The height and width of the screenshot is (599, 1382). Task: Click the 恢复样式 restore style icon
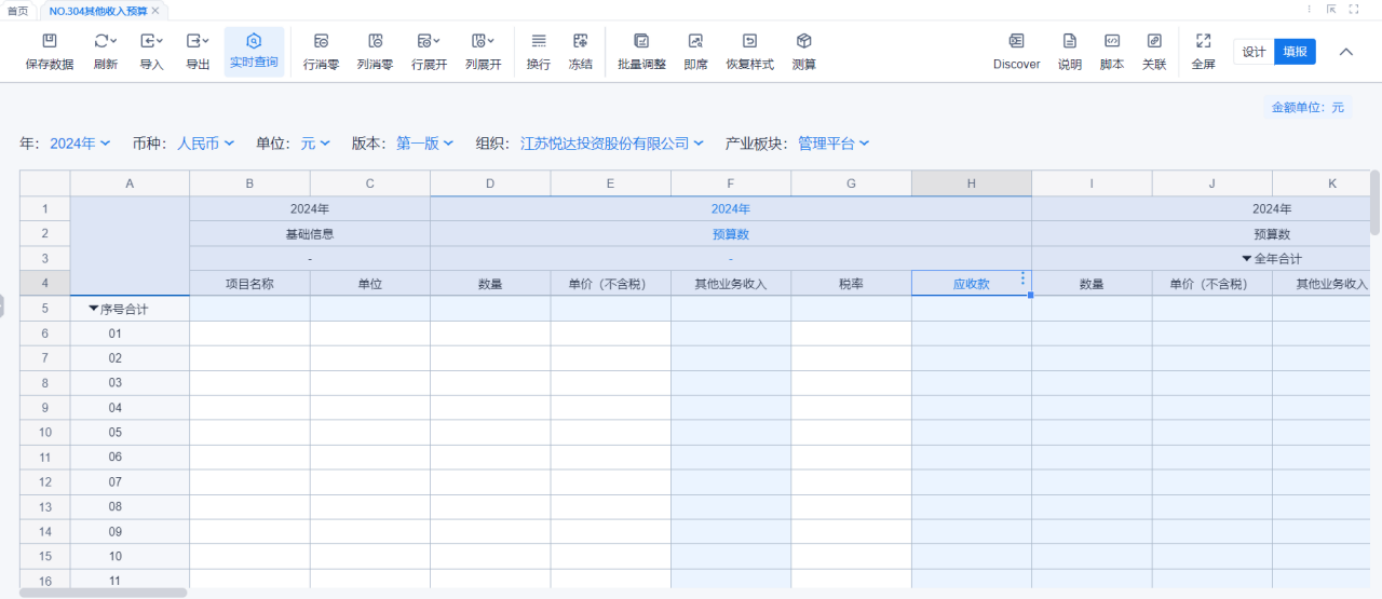(749, 42)
